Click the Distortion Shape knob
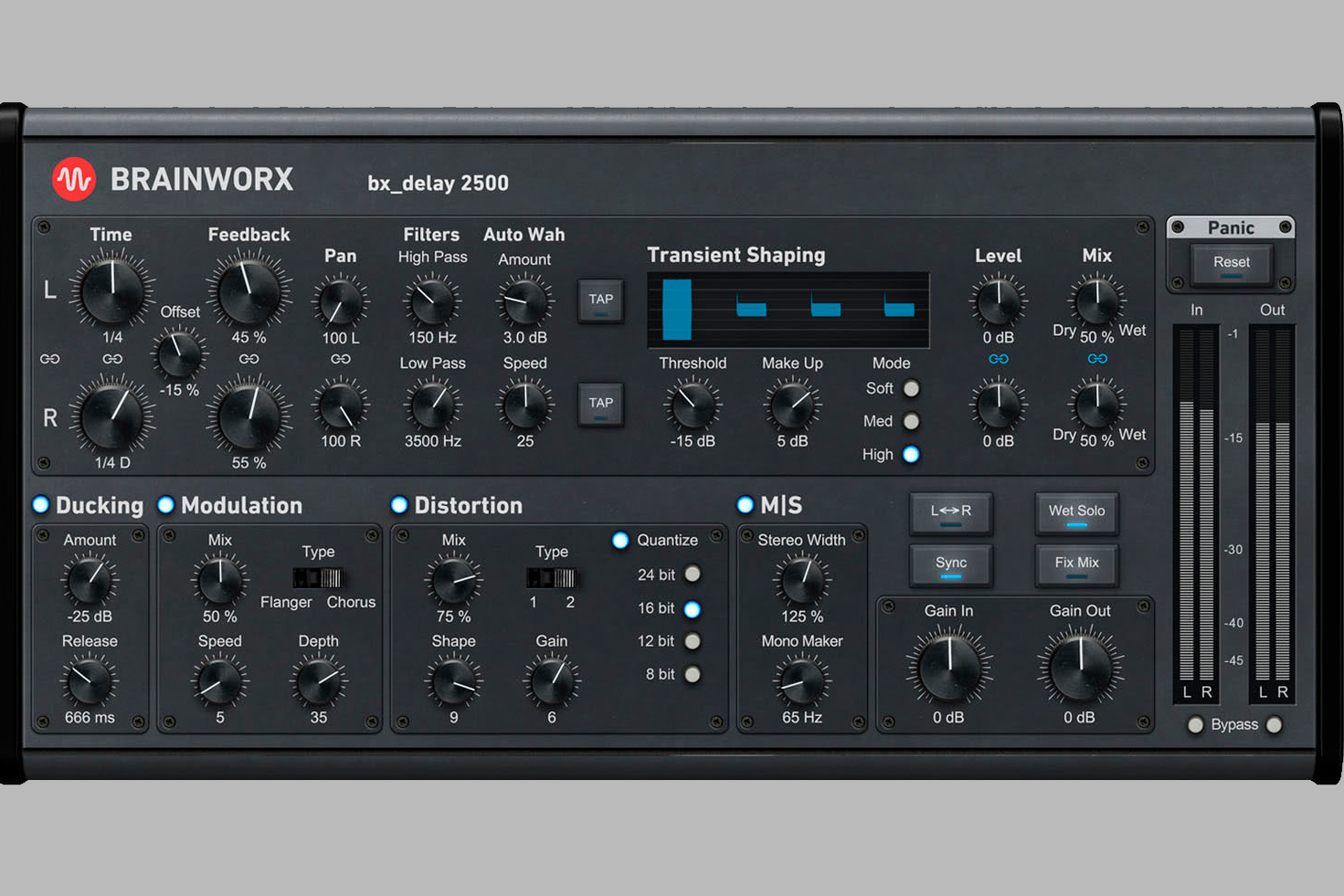The image size is (1344, 896). pos(454,682)
